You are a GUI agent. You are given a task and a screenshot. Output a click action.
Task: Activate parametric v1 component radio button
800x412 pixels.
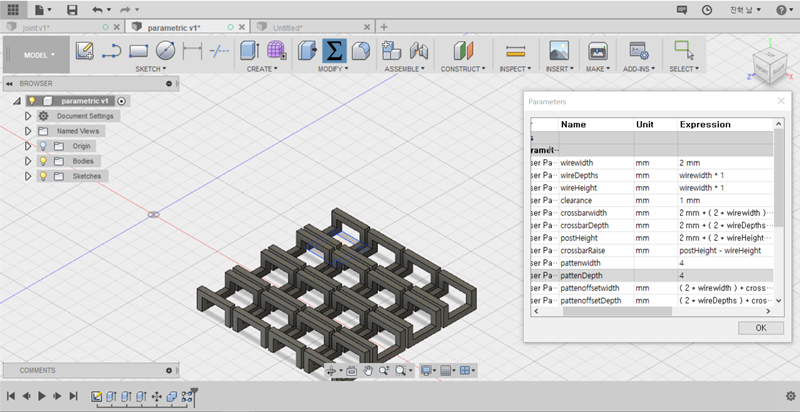121,101
